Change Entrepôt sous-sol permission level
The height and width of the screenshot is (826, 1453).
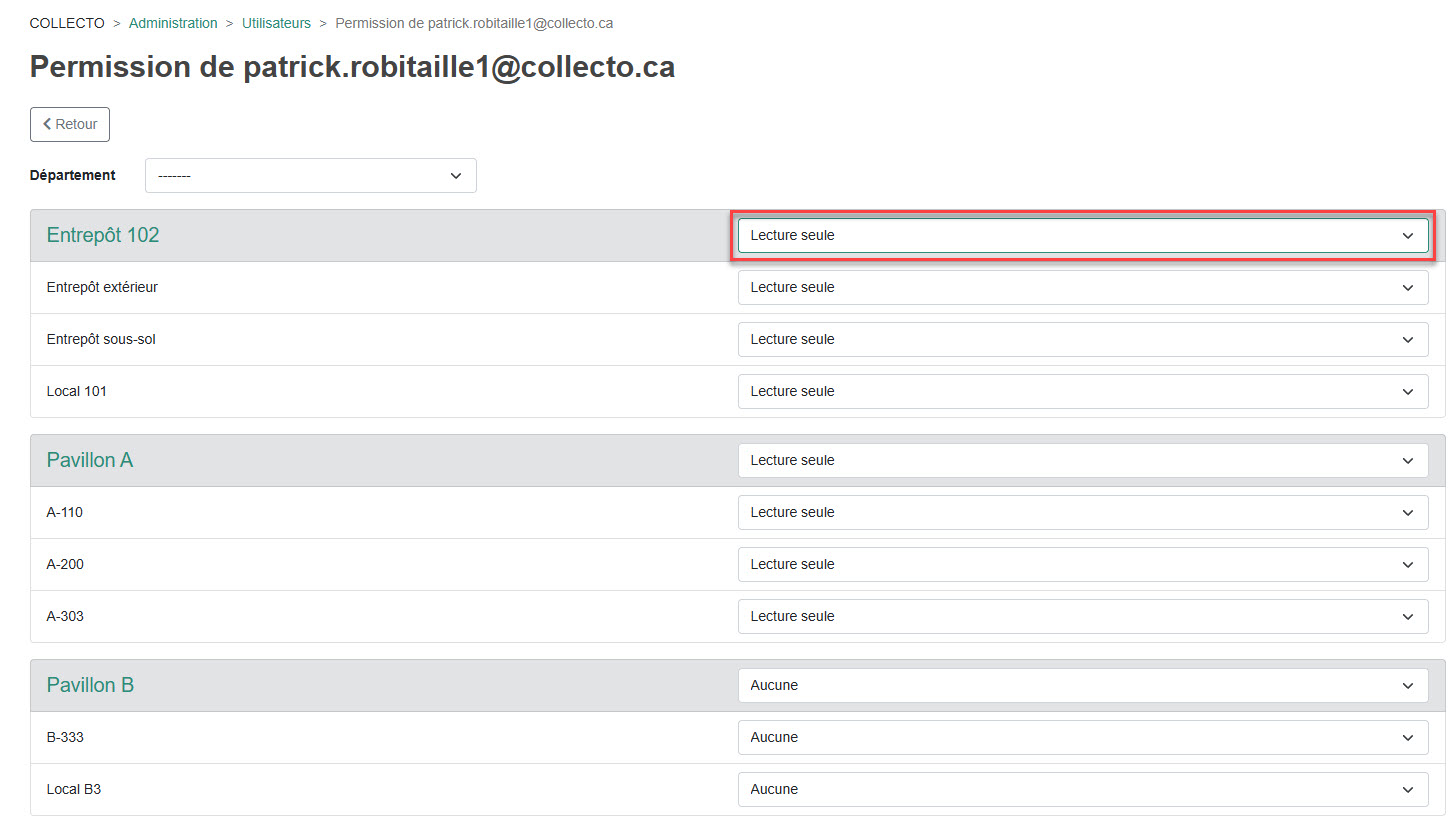click(x=1082, y=340)
